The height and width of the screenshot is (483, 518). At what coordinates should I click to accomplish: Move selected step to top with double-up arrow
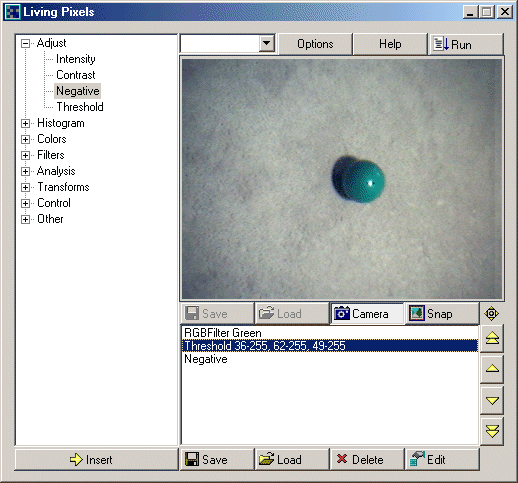pyautogui.click(x=492, y=339)
